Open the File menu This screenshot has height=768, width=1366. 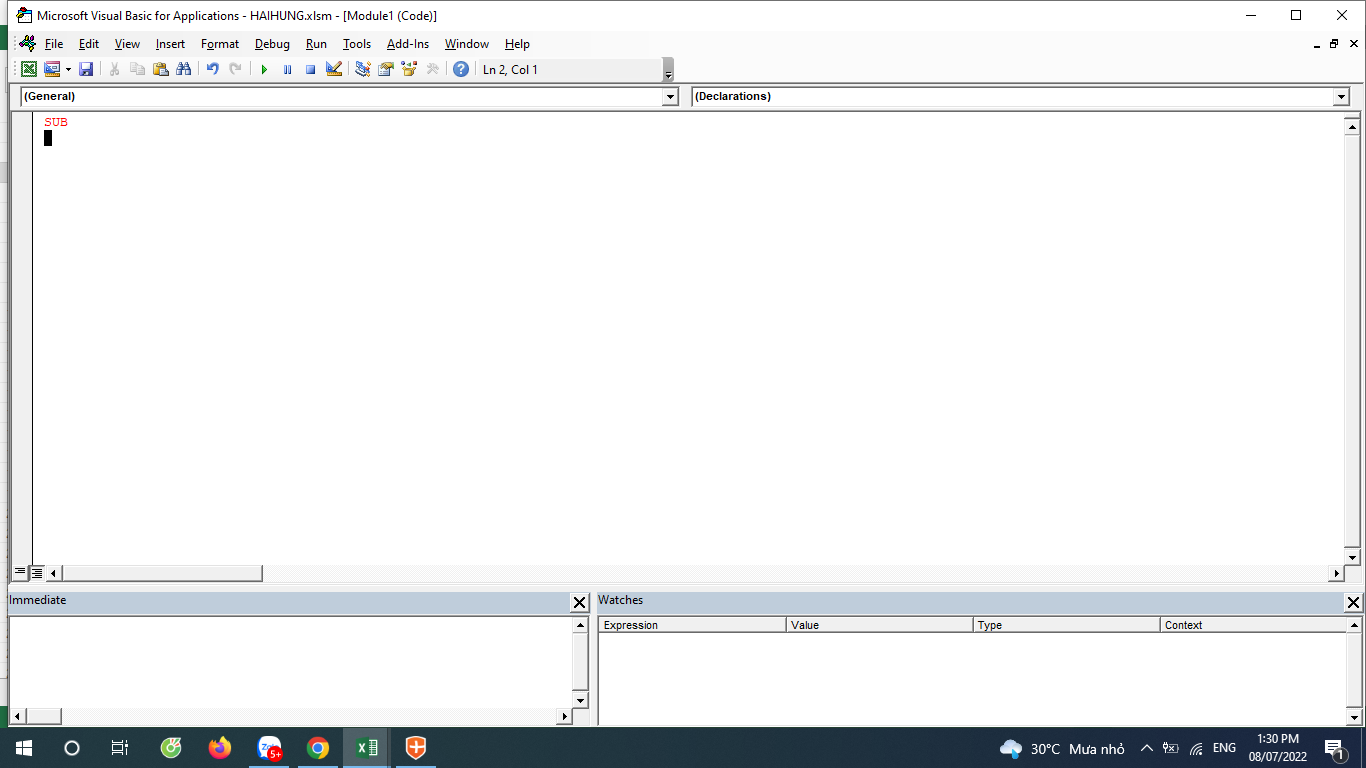point(54,44)
